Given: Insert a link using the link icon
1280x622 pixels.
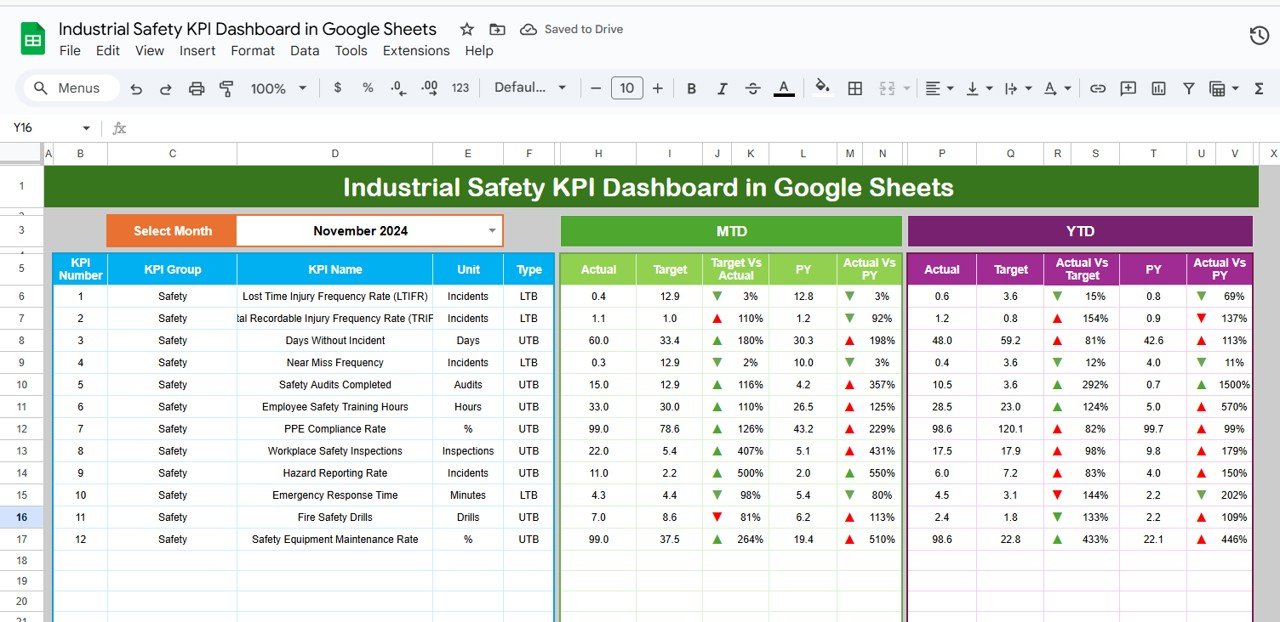Looking at the screenshot, I should coord(1097,88).
